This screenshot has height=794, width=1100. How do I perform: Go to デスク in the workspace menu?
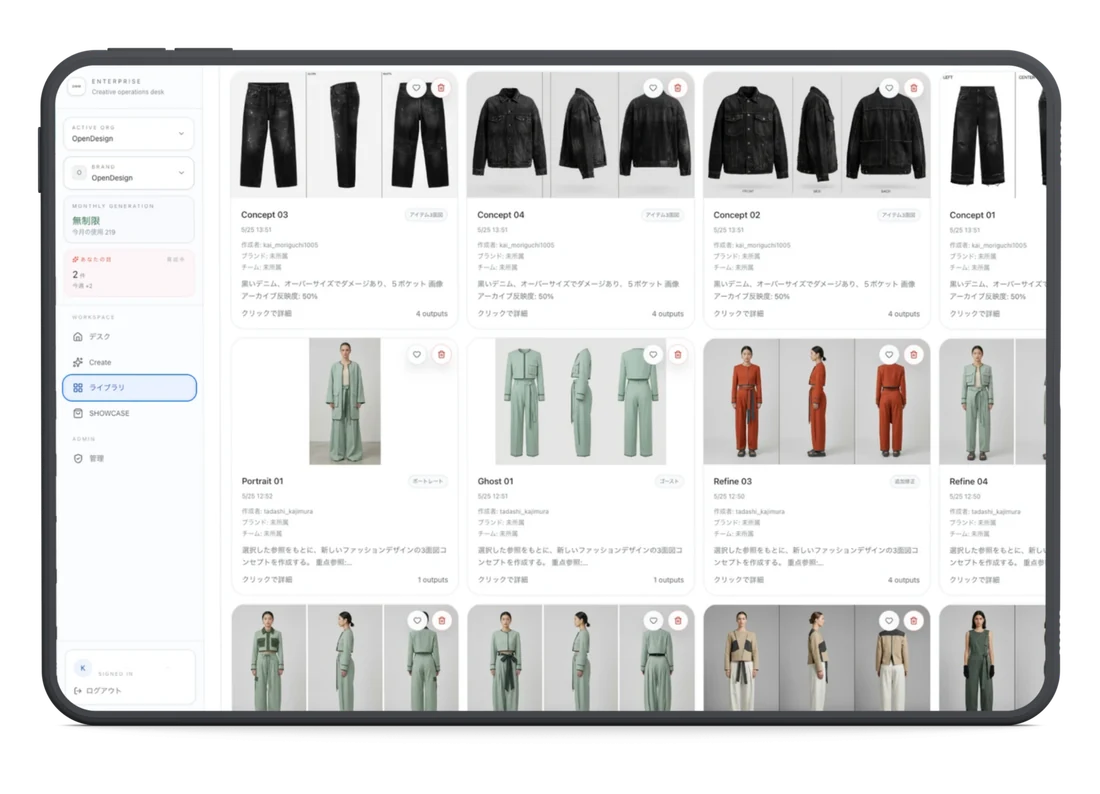129,337
